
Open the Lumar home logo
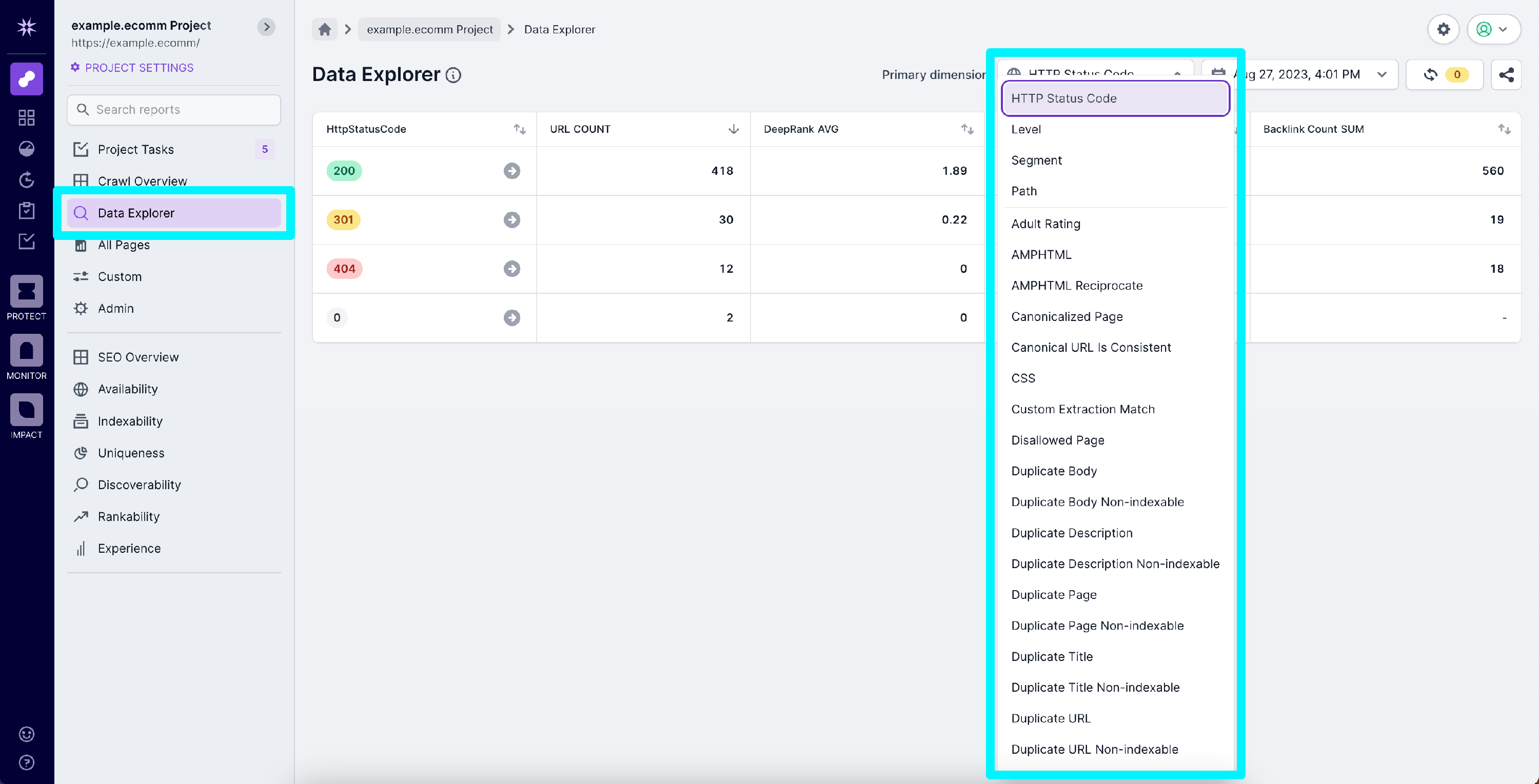pos(26,26)
